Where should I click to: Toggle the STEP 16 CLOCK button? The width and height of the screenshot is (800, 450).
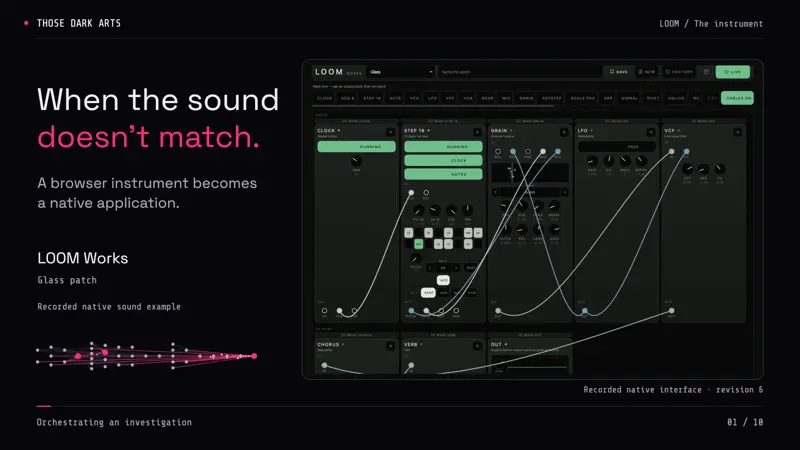tap(443, 160)
